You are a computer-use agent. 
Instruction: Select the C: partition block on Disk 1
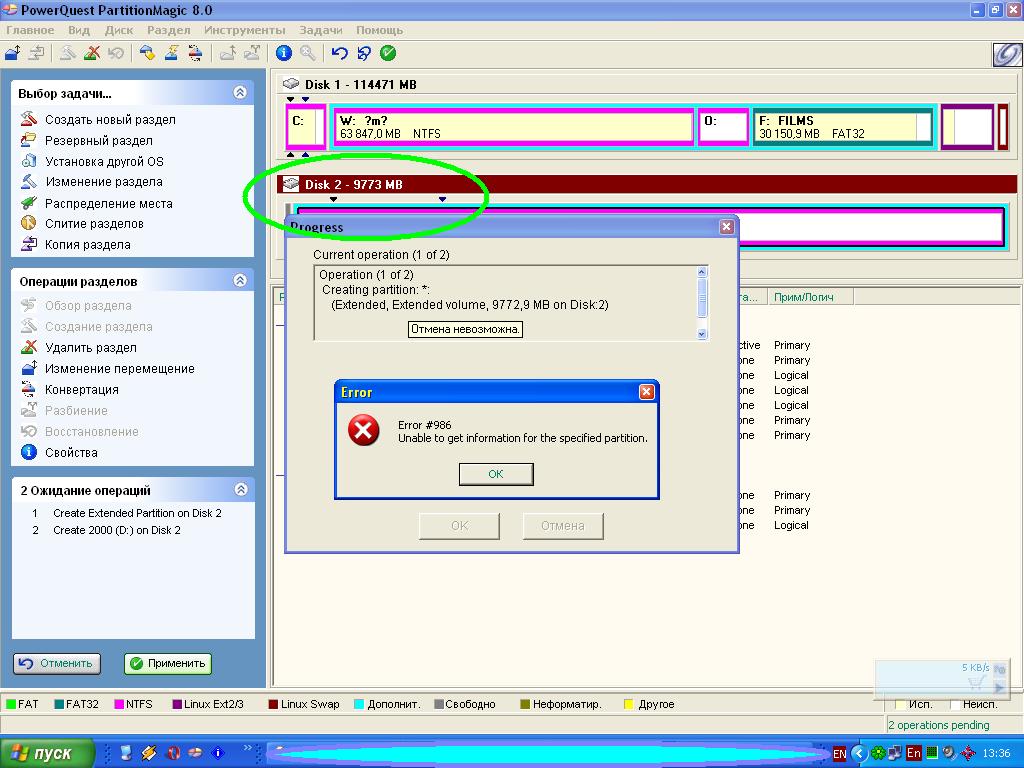(x=305, y=127)
